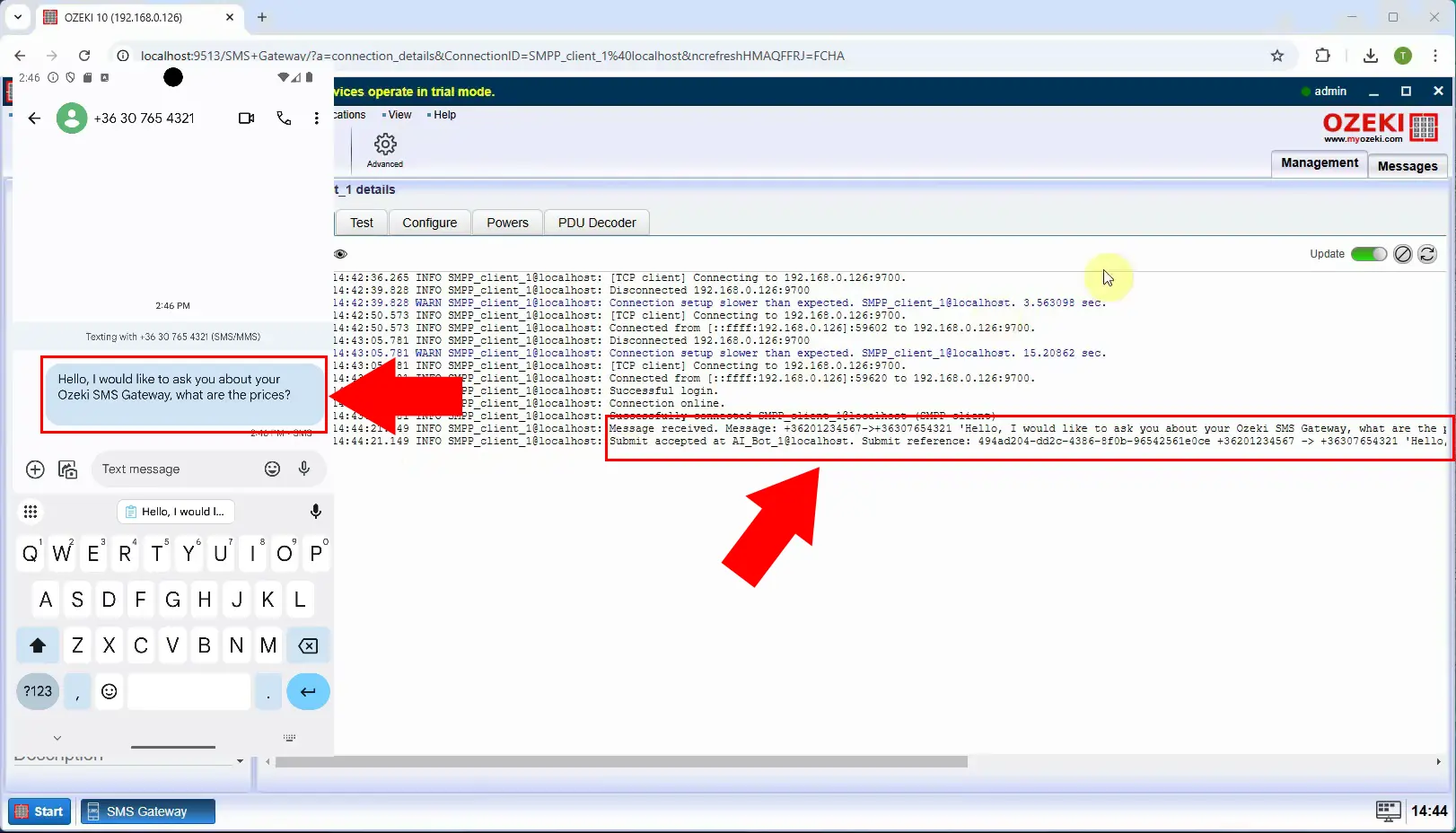Tap the received SMS message bubble
Image resolution: width=1456 pixels, height=833 pixels.
pyautogui.click(x=184, y=394)
